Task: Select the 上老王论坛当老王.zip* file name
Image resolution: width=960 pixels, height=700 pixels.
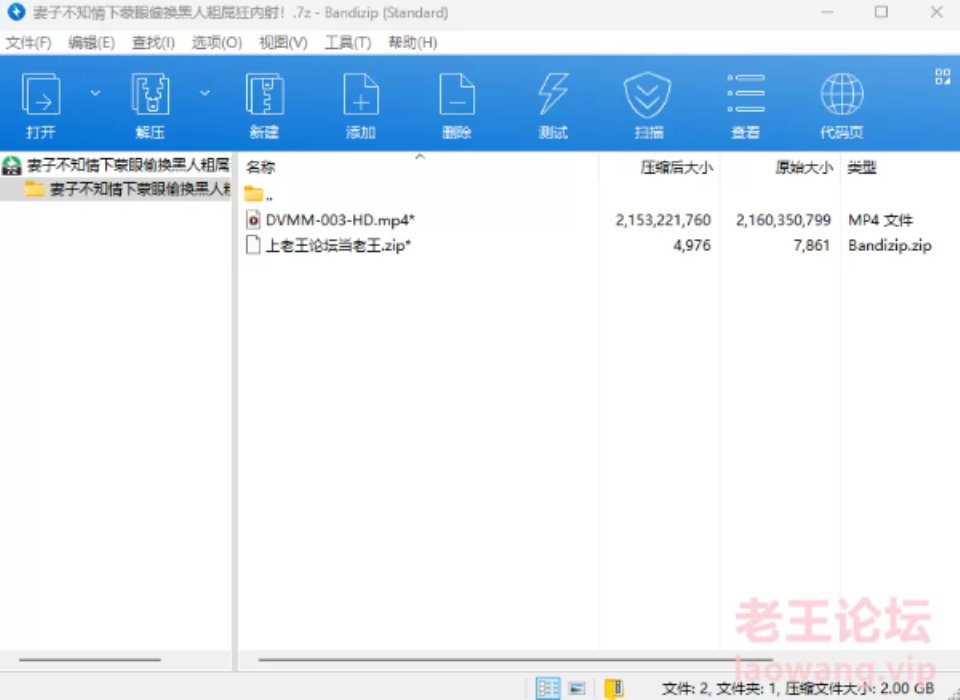Action: point(338,246)
